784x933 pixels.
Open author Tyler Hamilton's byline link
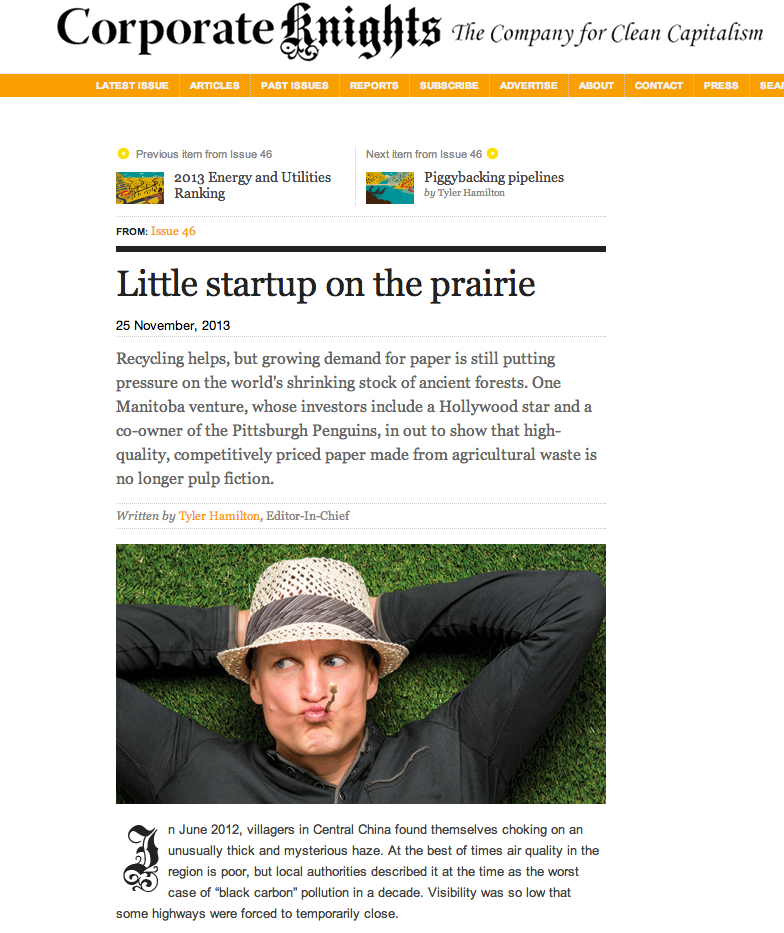[219, 516]
